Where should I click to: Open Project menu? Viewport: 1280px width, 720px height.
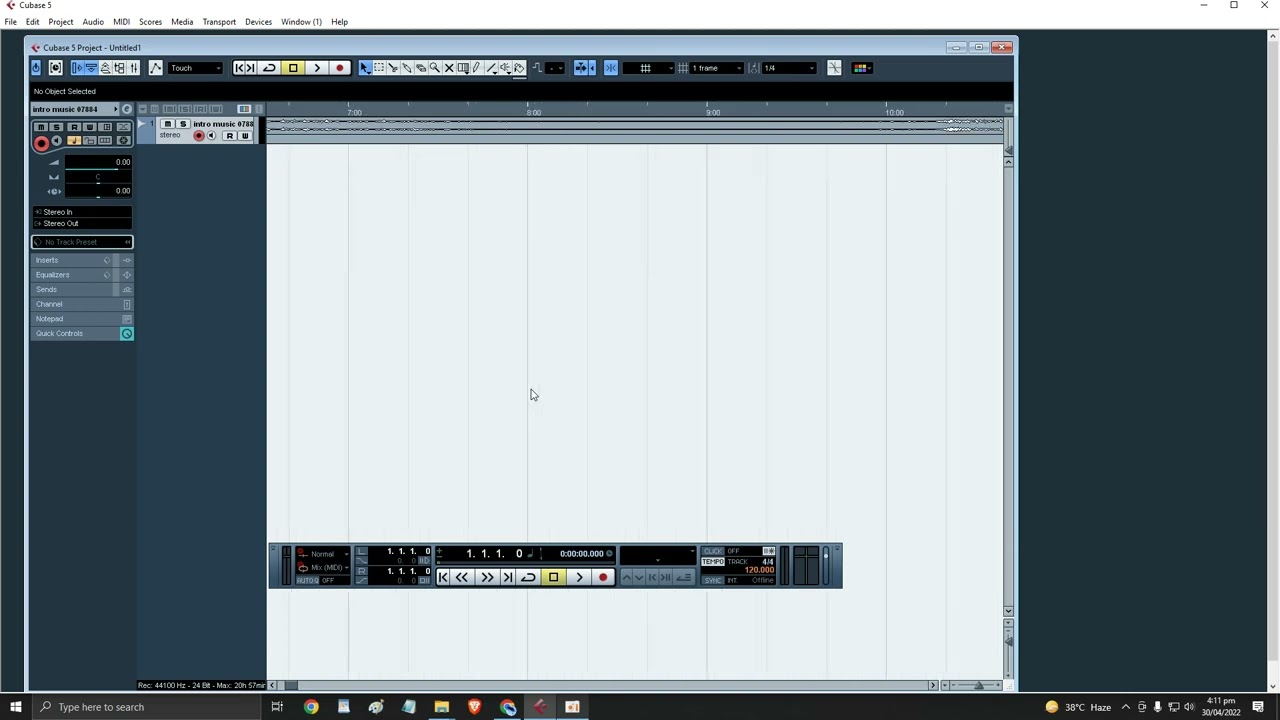60,22
